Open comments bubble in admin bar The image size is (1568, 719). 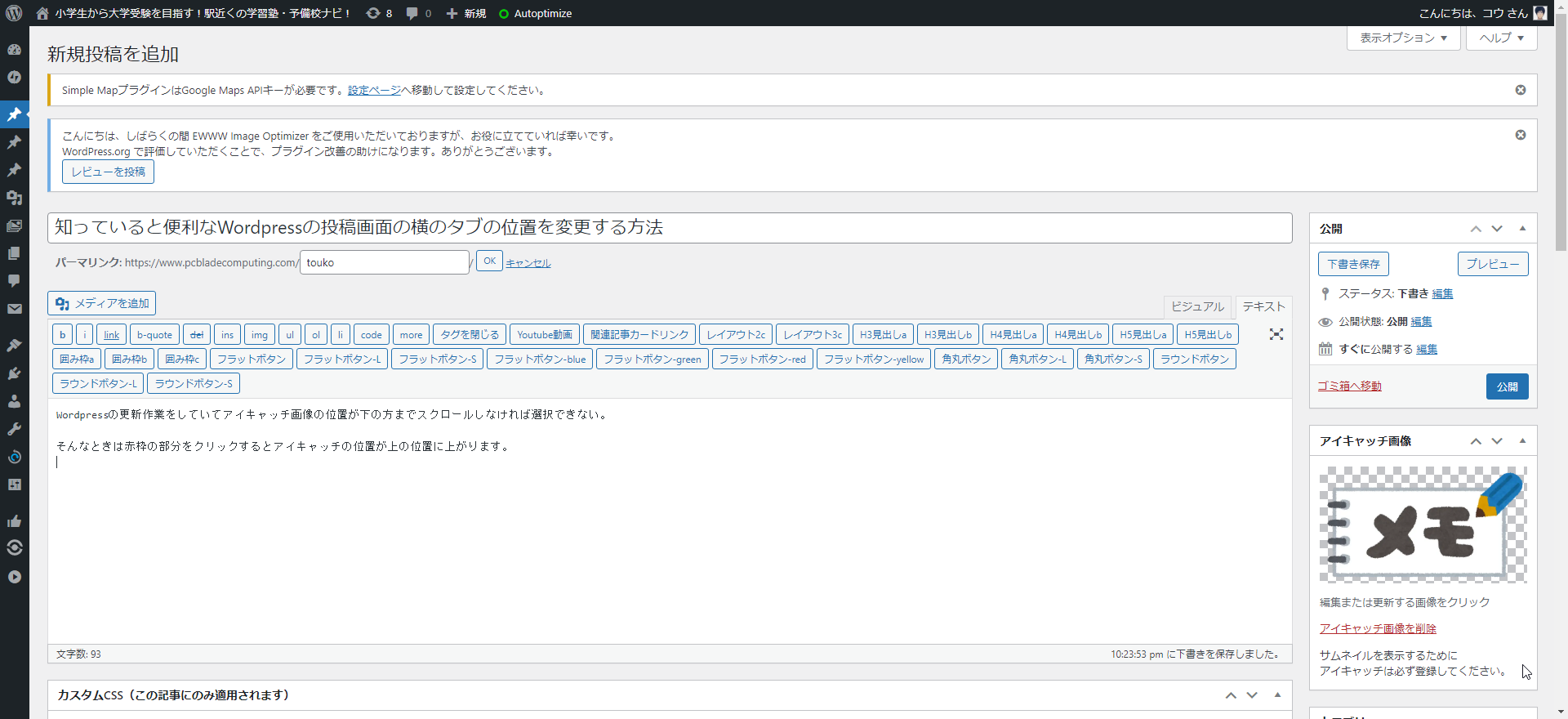(419, 13)
